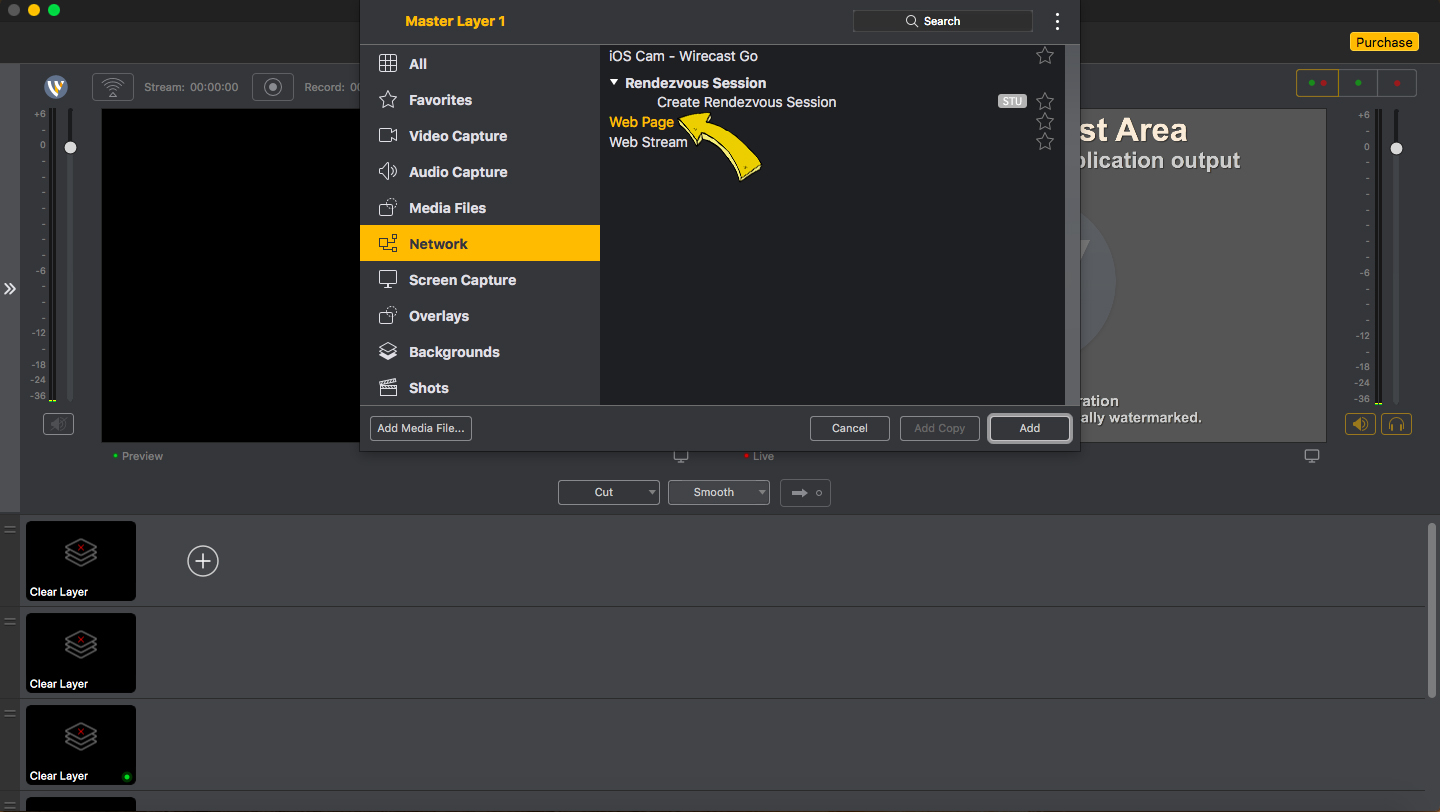Select the third layer Clear Layer shot
Screen dimensions: 1440x812
81,745
